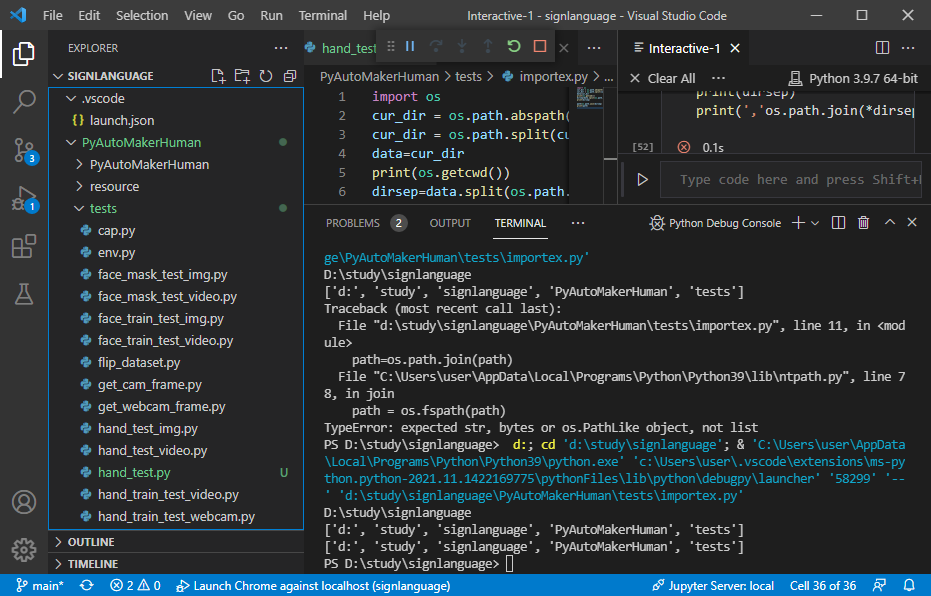Close the terminal panel
This screenshot has width=931, height=596.
tap(912, 223)
